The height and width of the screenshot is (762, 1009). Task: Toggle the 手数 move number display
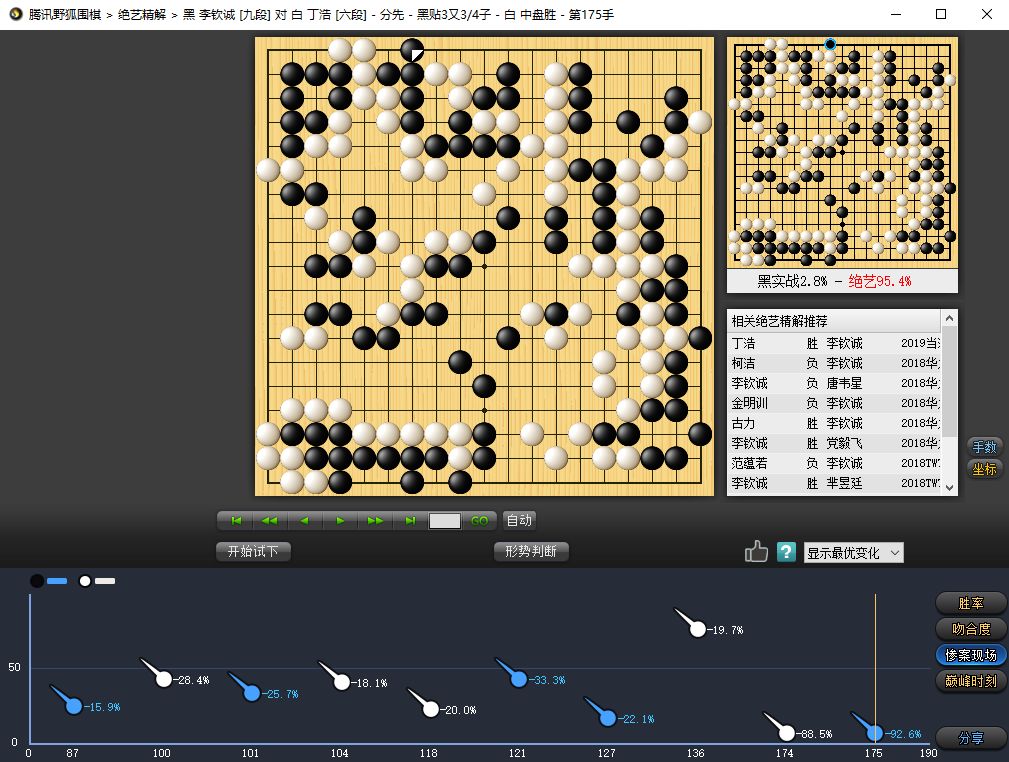(x=984, y=448)
